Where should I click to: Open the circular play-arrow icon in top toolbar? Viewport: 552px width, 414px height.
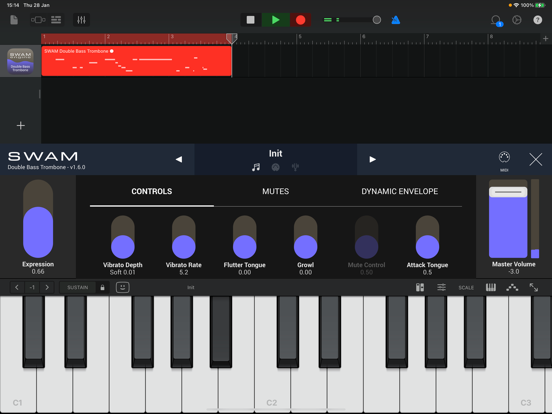[517, 20]
